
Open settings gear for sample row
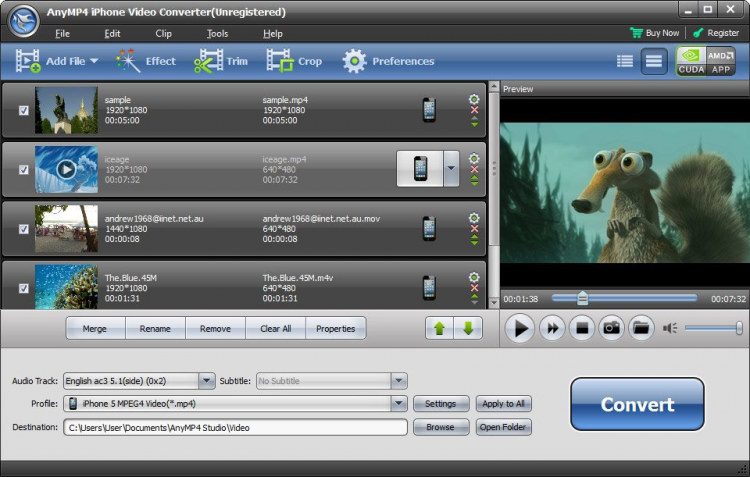tap(474, 99)
